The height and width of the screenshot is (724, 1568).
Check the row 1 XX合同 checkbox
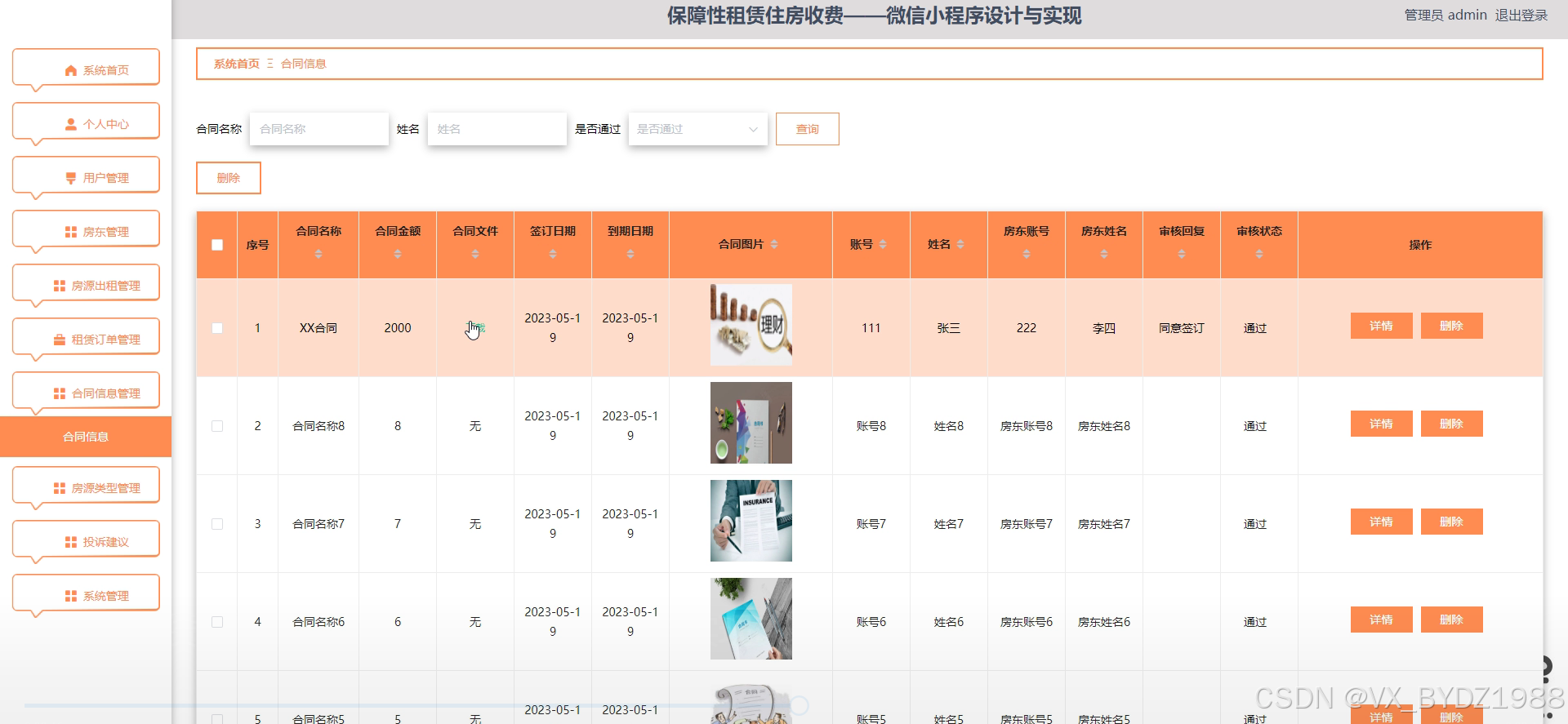[217, 328]
